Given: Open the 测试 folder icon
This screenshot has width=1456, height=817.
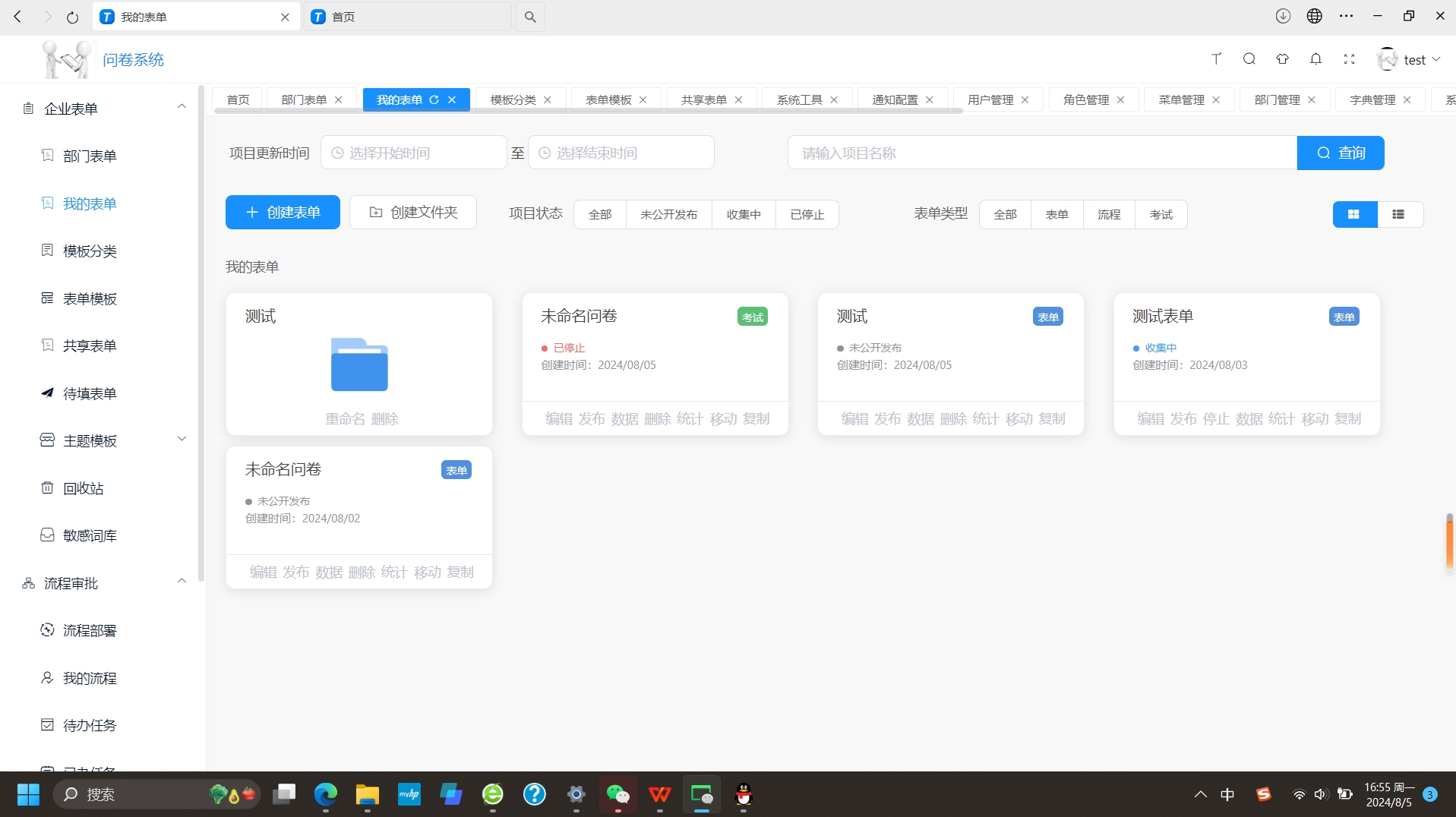Looking at the screenshot, I should [359, 364].
